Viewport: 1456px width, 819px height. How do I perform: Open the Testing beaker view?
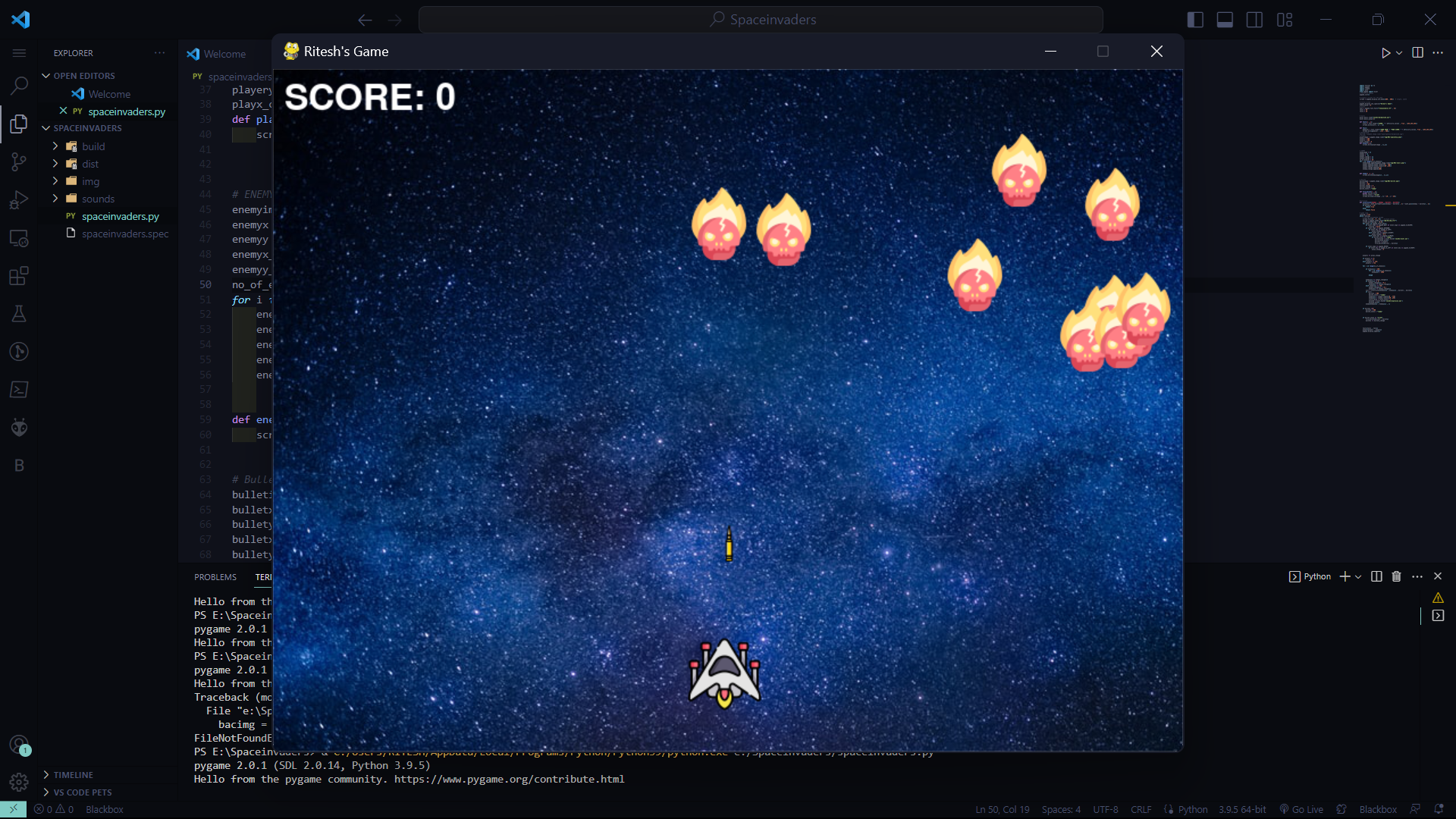point(18,314)
